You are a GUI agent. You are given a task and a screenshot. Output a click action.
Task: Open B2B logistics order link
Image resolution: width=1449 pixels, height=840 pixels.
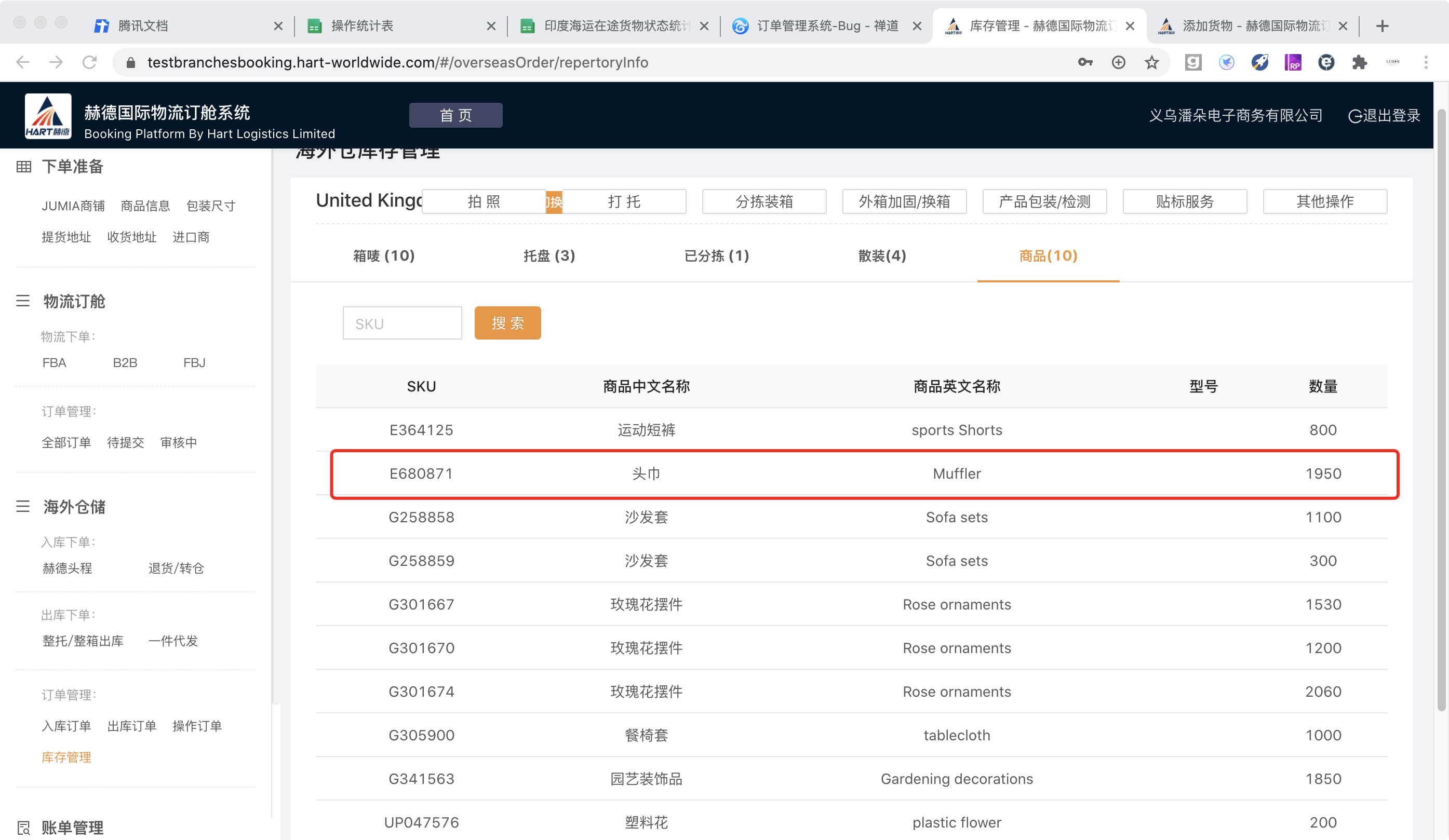pos(125,363)
